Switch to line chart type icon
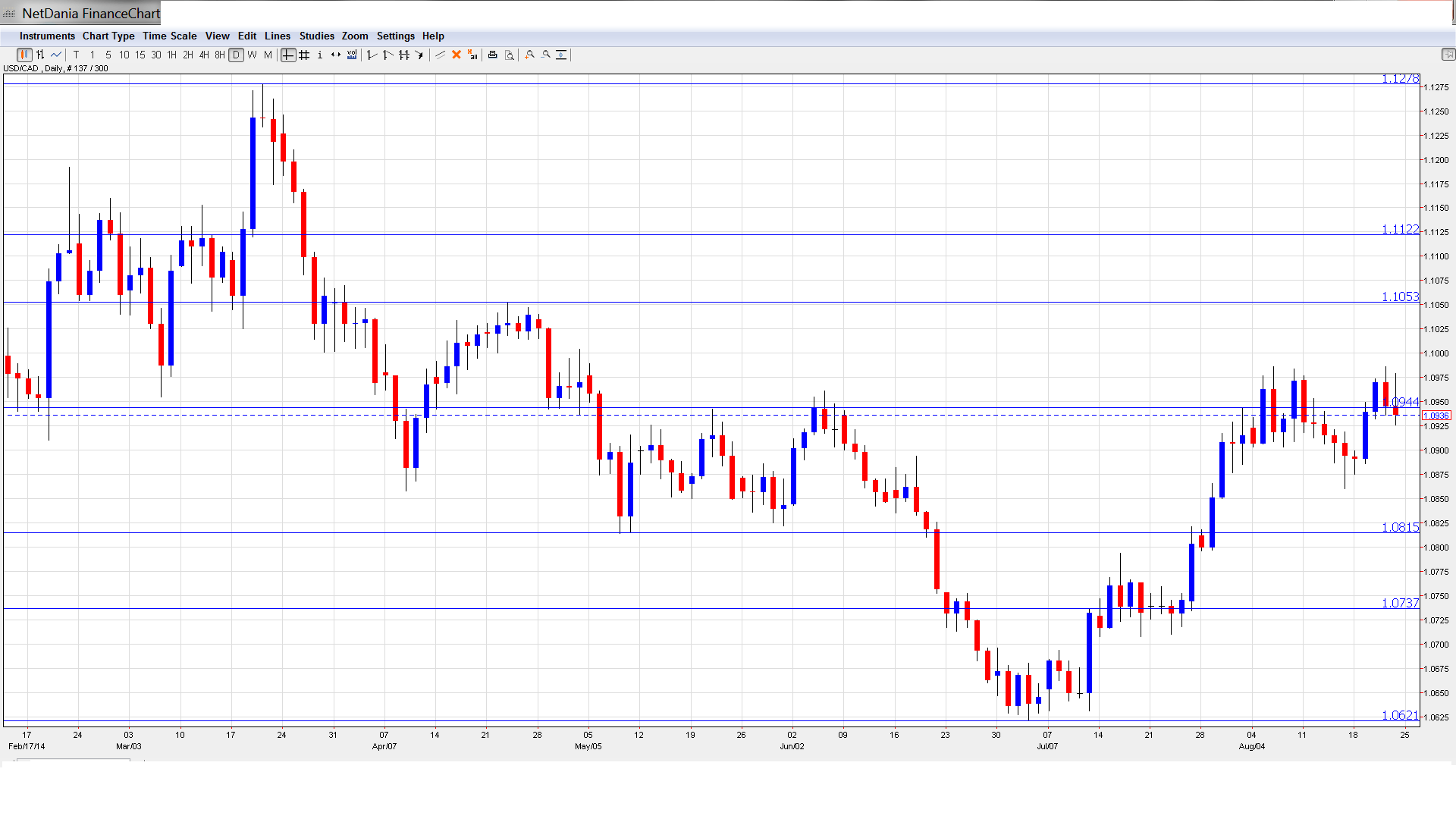The height and width of the screenshot is (819, 1456). 56,55
